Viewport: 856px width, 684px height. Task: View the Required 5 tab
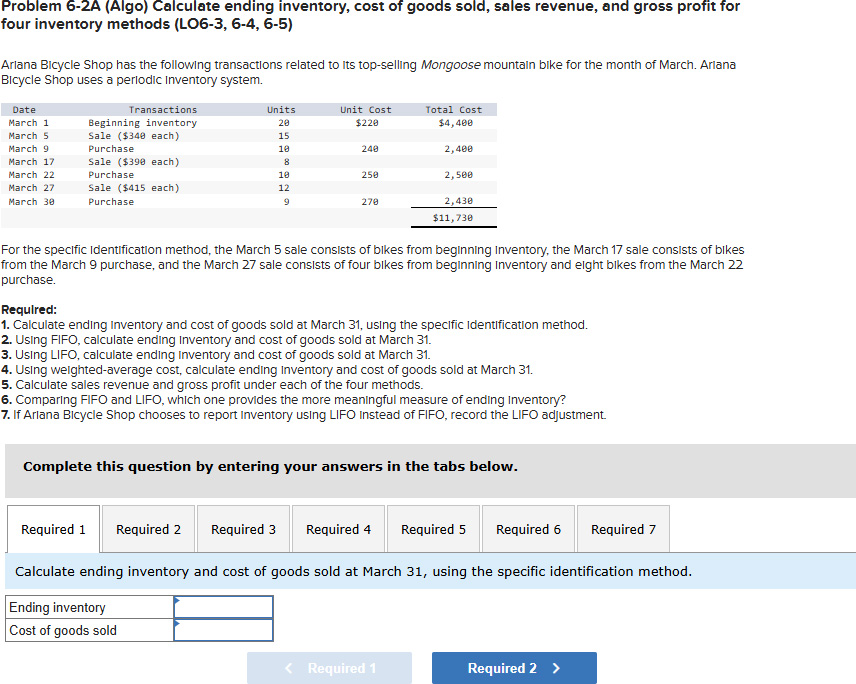coord(433,528)
